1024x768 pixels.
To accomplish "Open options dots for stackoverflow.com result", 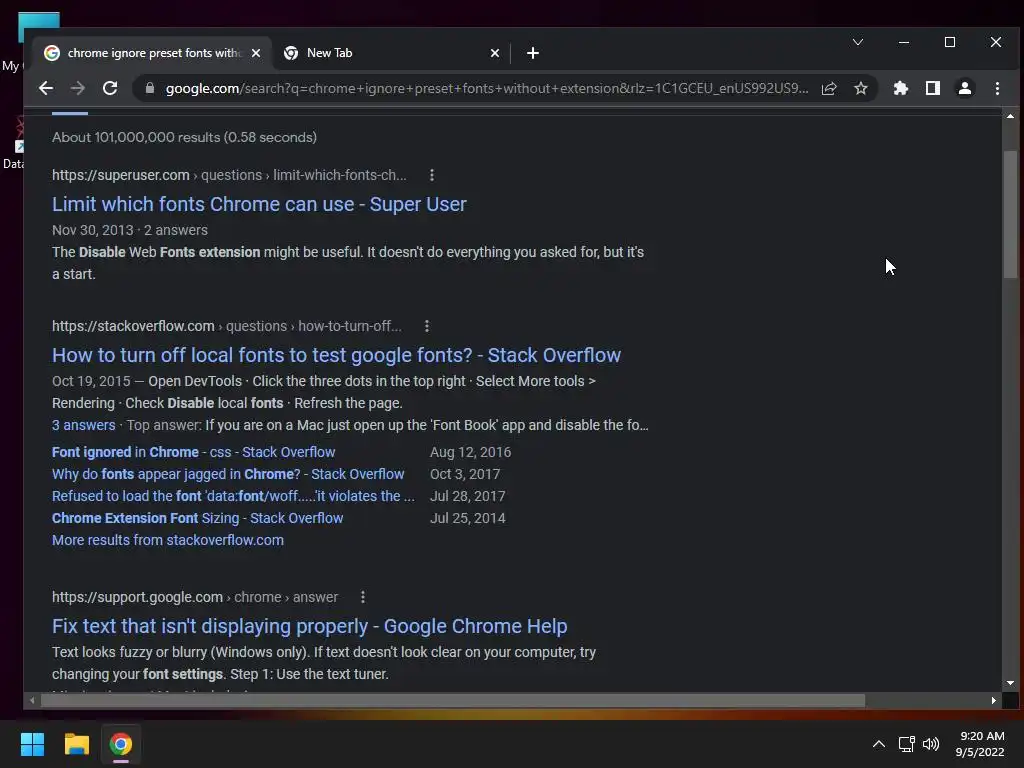I will (x=426, y=326).
